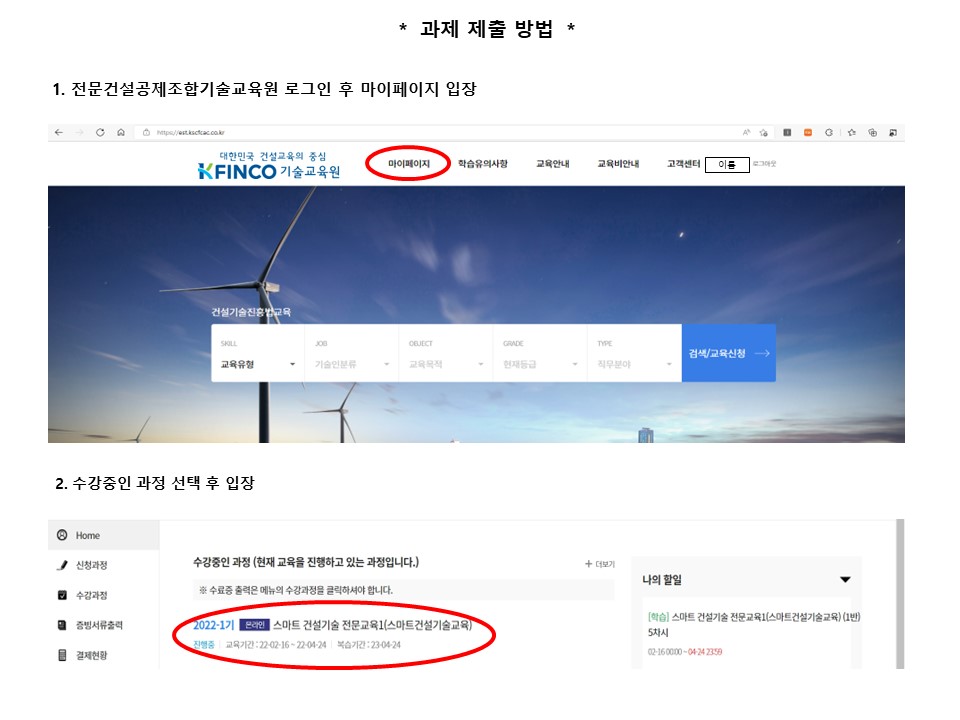Open the 학습유의사항 menu

pos(483,164)
